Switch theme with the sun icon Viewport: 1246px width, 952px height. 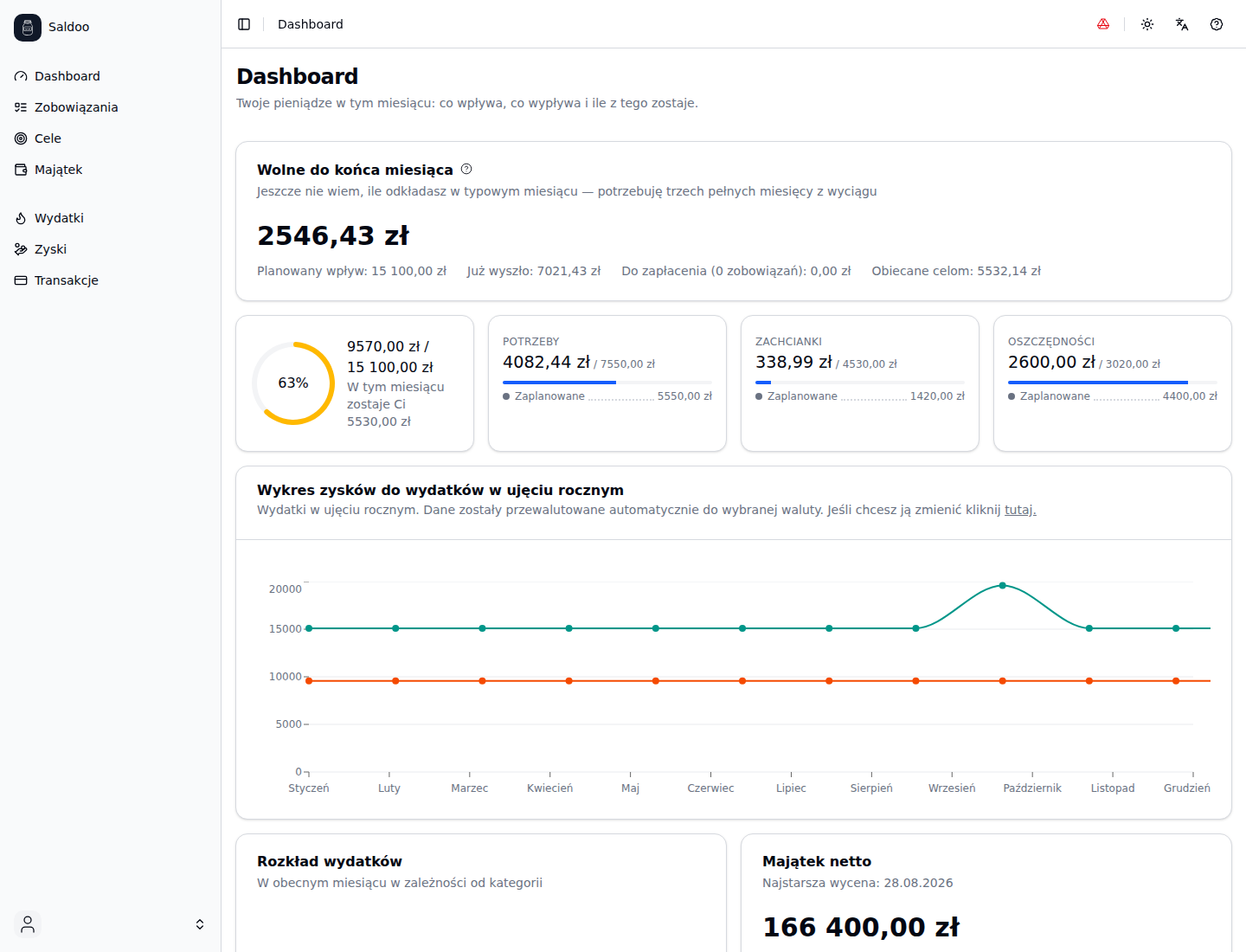coord(1147,24)
